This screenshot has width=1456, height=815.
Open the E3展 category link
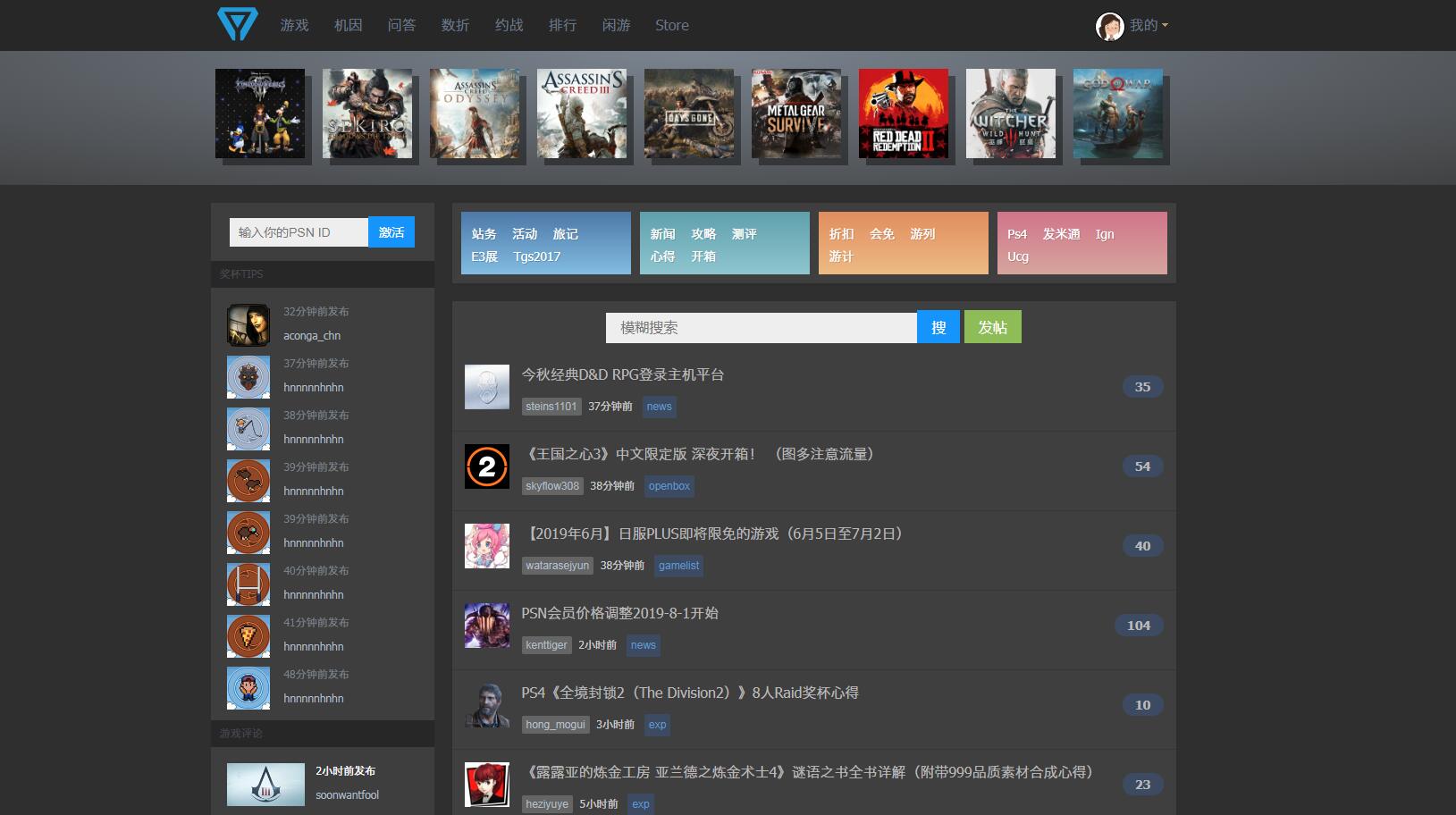[484, 256]
